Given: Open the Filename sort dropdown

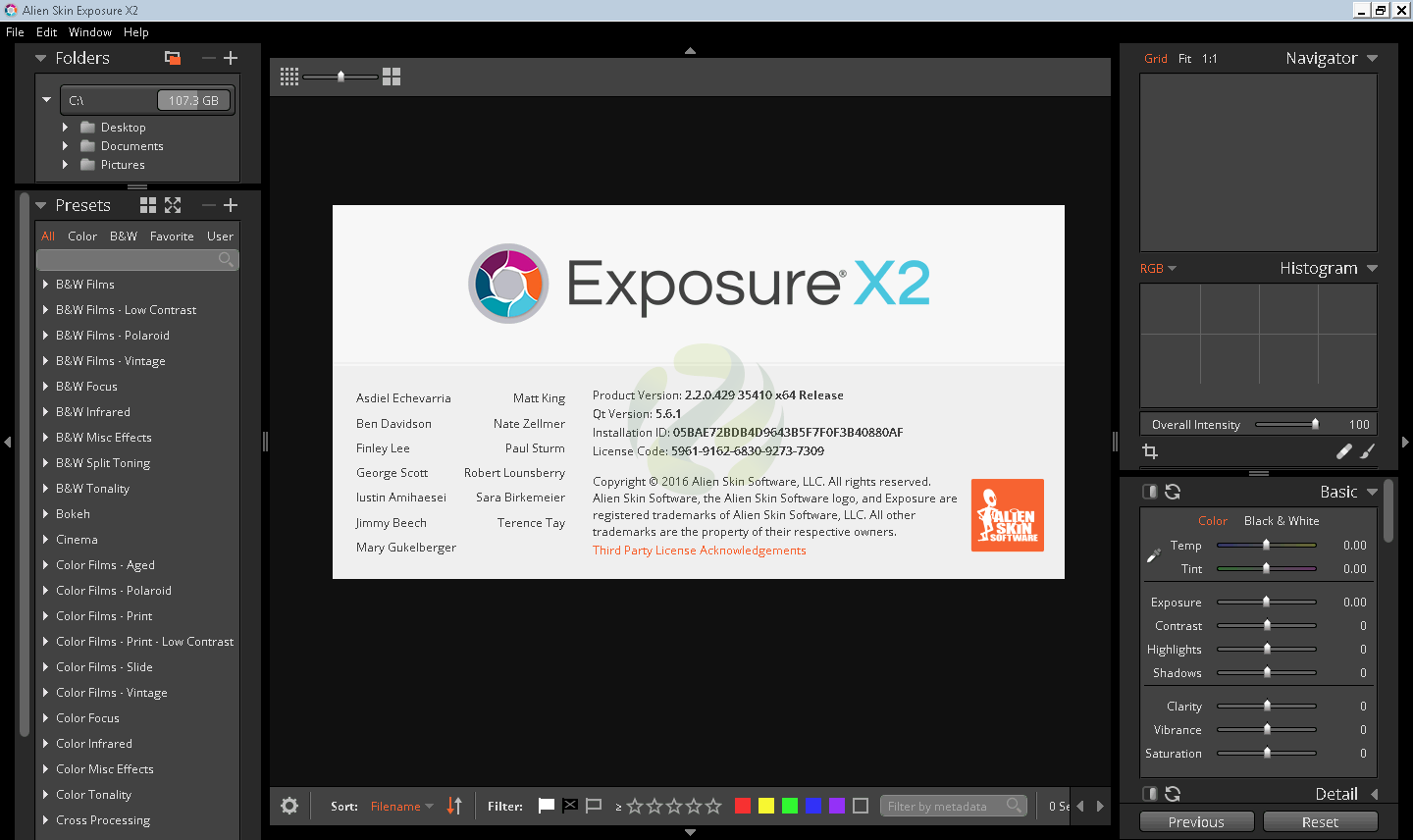Looking at the screenshot, I should pyautogui.click(x=401, y=807).
